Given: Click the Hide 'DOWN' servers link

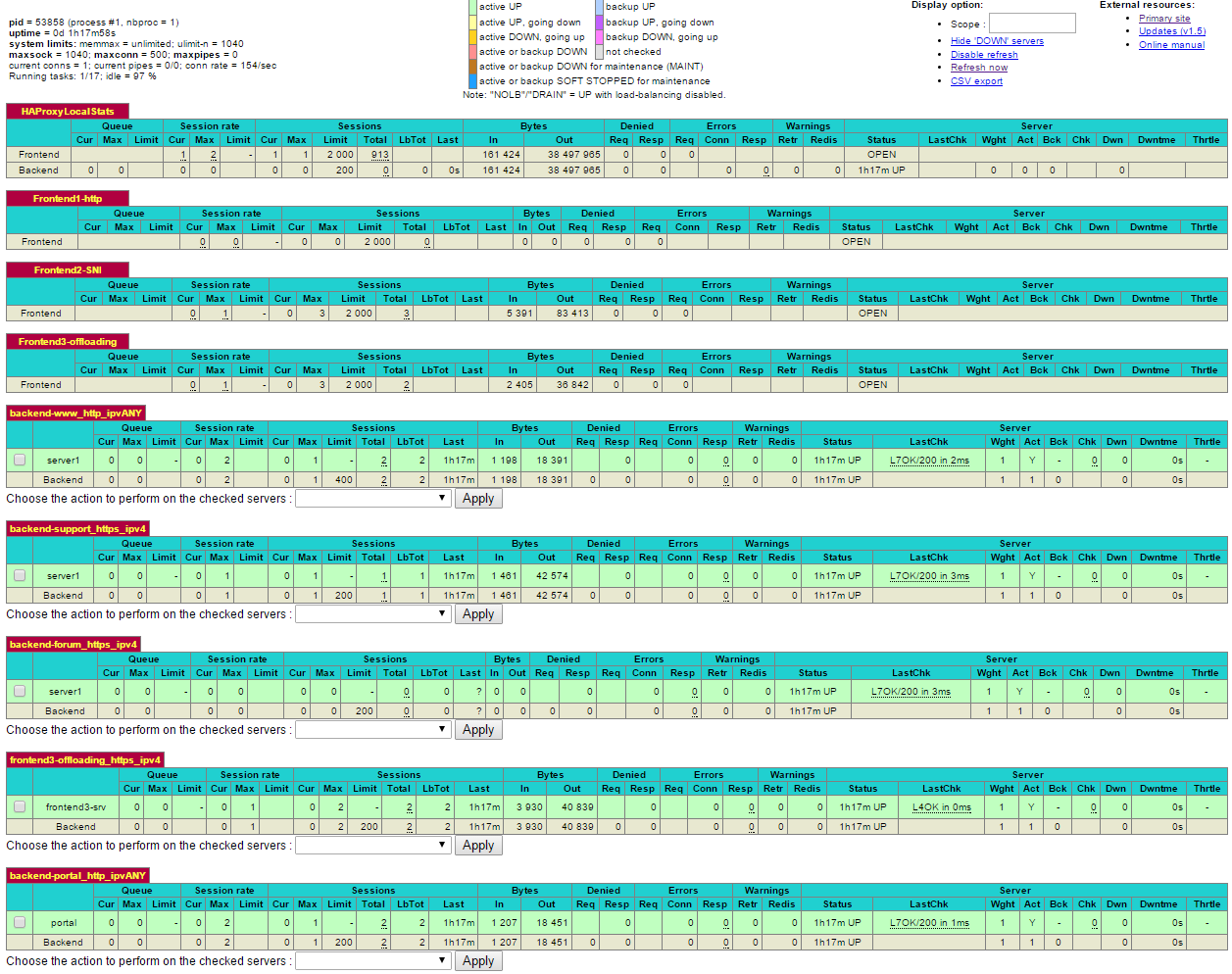Looking at the screenshot, I should [x=997, y=41].
